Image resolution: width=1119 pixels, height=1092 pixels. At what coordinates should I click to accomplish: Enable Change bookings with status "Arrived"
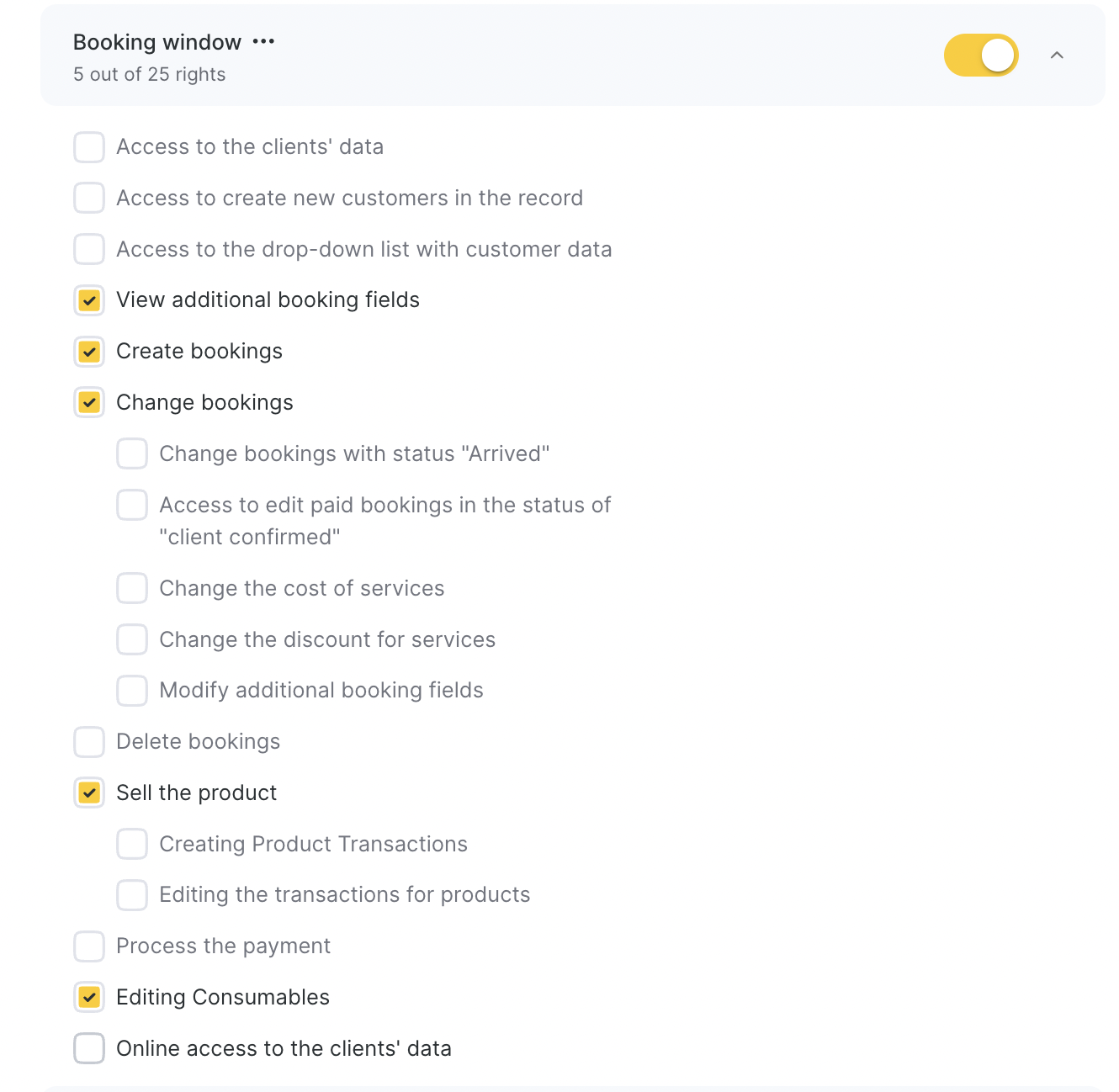click(132, 453)
